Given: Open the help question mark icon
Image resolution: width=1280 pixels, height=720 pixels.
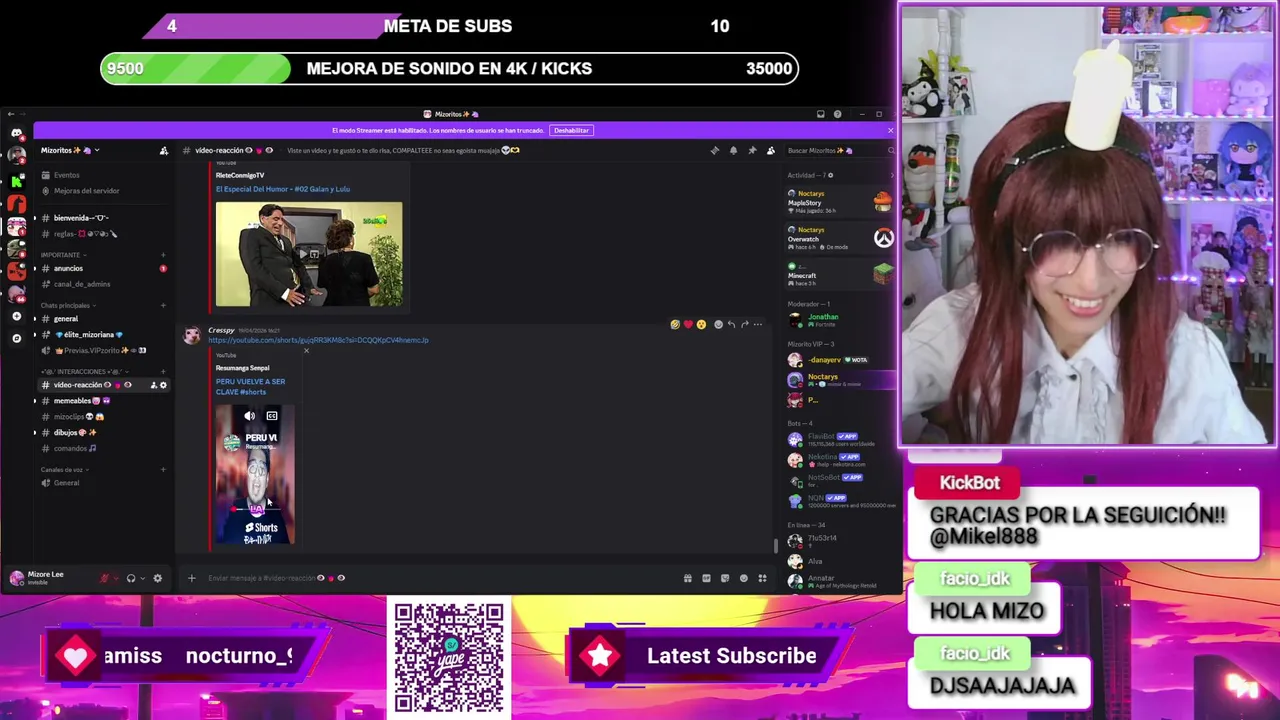Looking at the screenshot, I should (x=838, y=114).
